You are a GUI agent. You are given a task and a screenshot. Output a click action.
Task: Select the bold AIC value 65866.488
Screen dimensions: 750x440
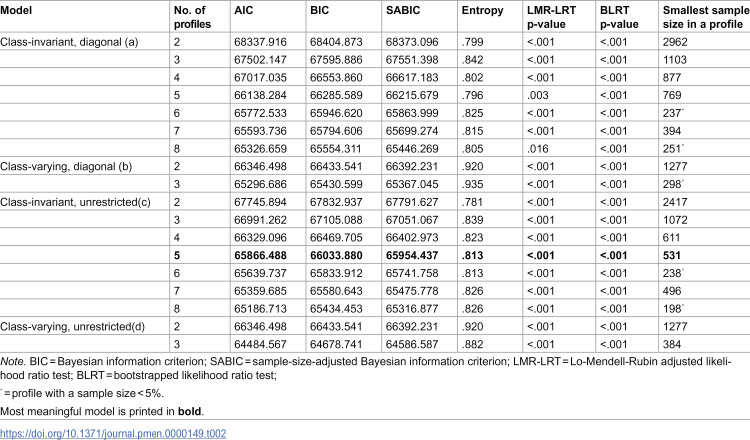click(x=261, y=255)
